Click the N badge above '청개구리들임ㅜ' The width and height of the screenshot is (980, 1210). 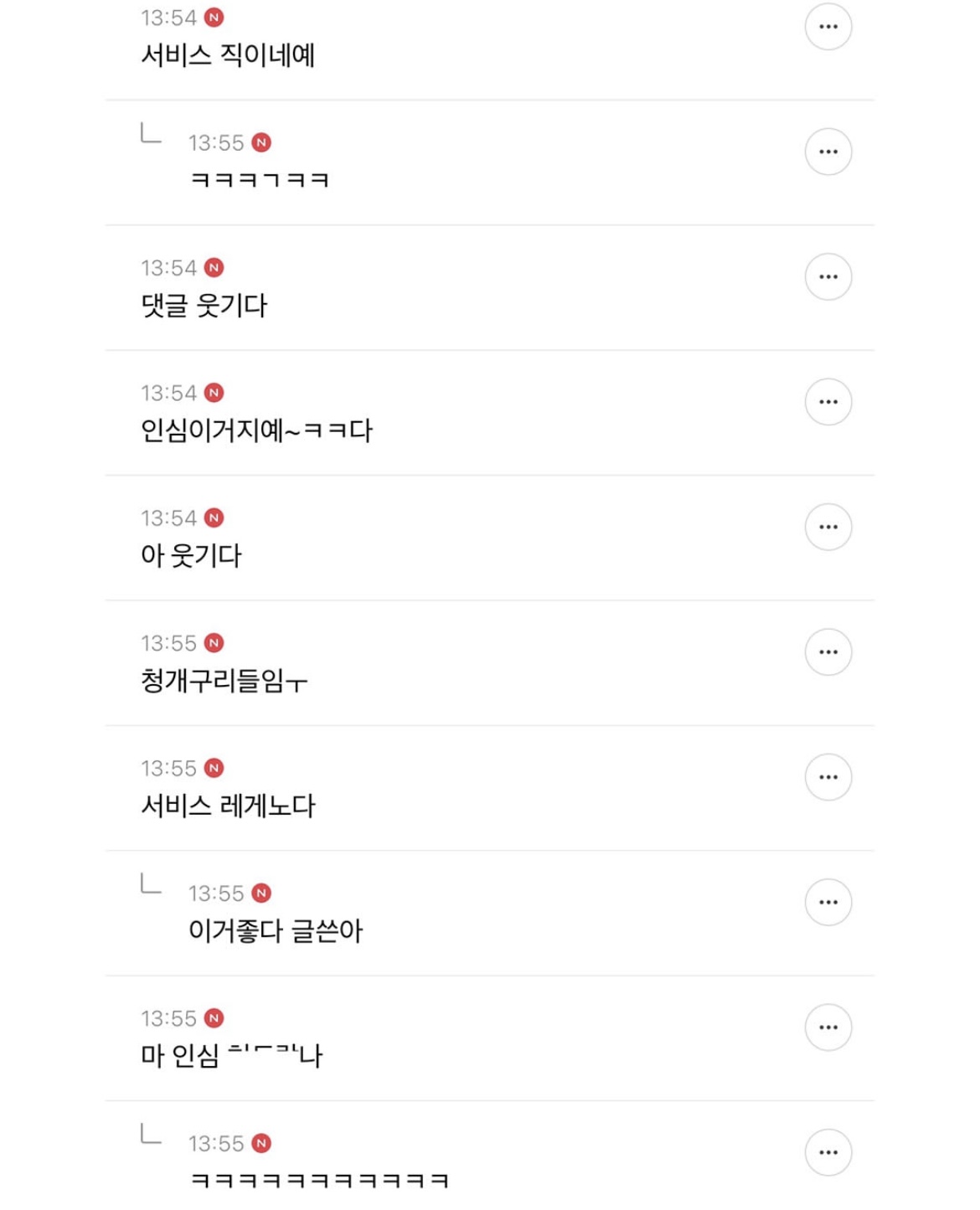coord(214,643)
